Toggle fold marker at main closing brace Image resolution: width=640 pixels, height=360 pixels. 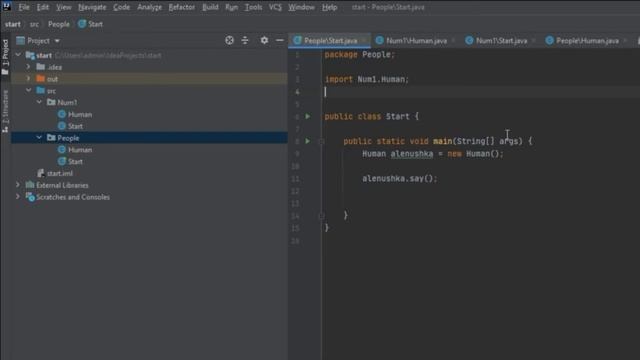322,216
